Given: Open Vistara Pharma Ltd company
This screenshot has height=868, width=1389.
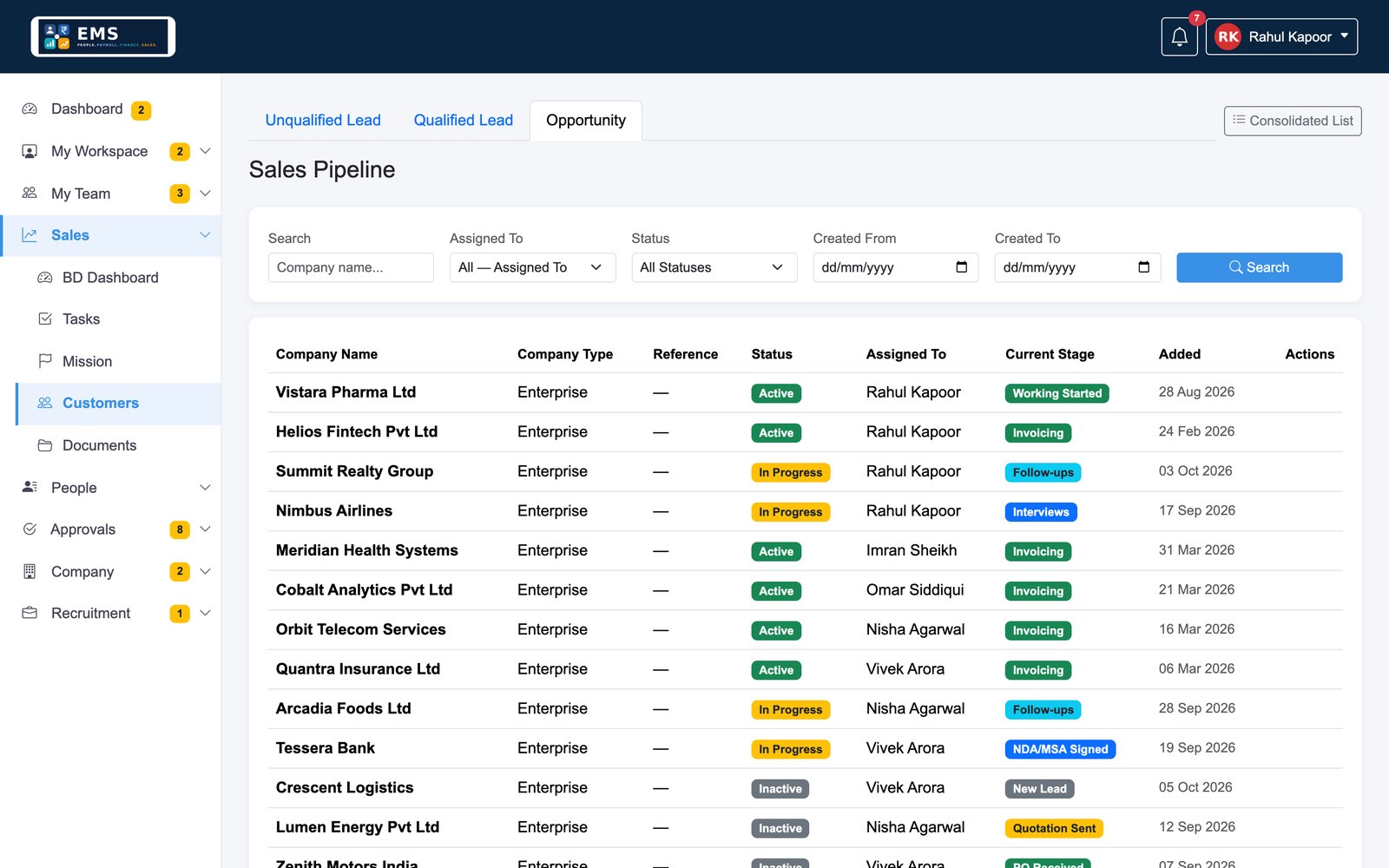Looking at the screenshot, I should click(x=346, y=392).
